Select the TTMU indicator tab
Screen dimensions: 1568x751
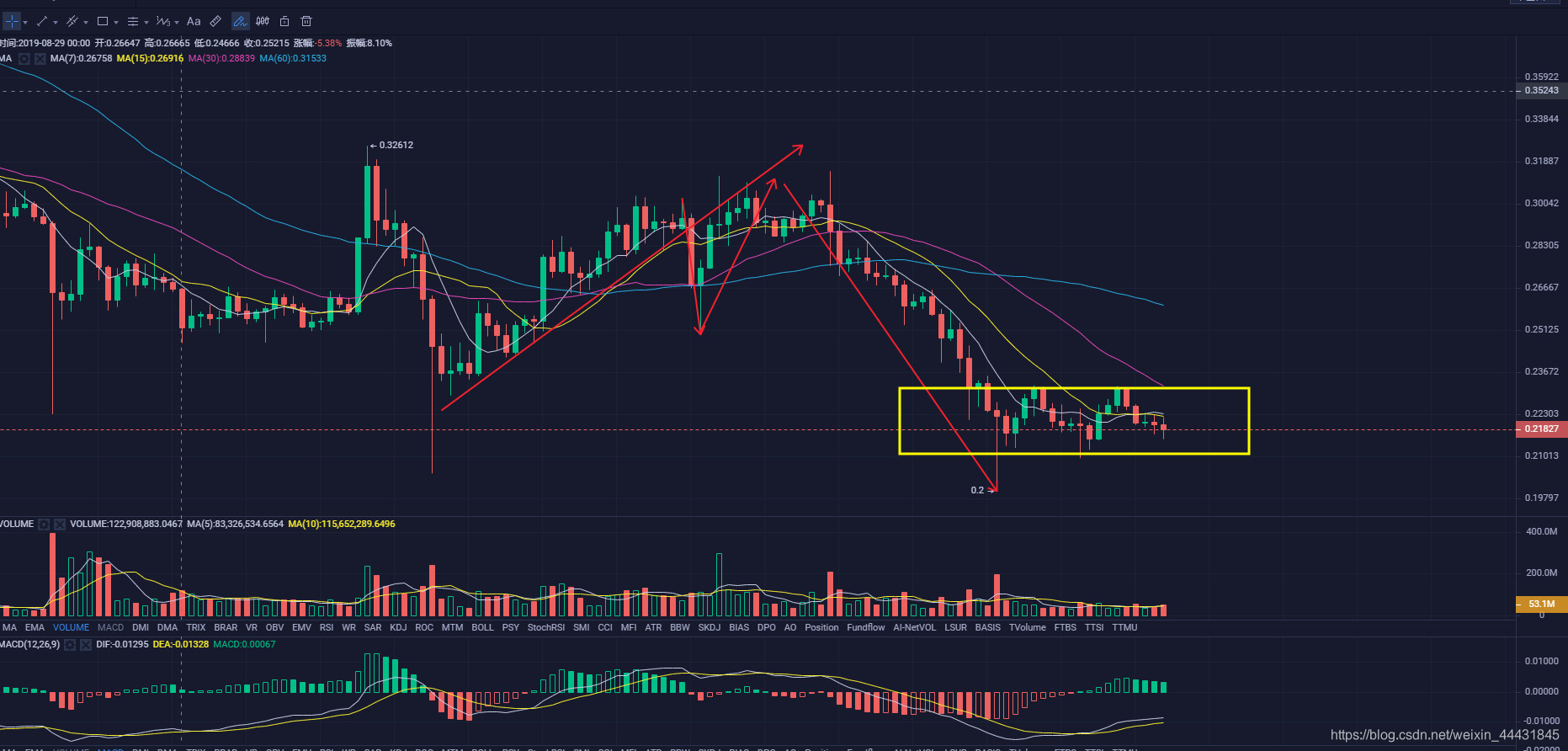1124,627
